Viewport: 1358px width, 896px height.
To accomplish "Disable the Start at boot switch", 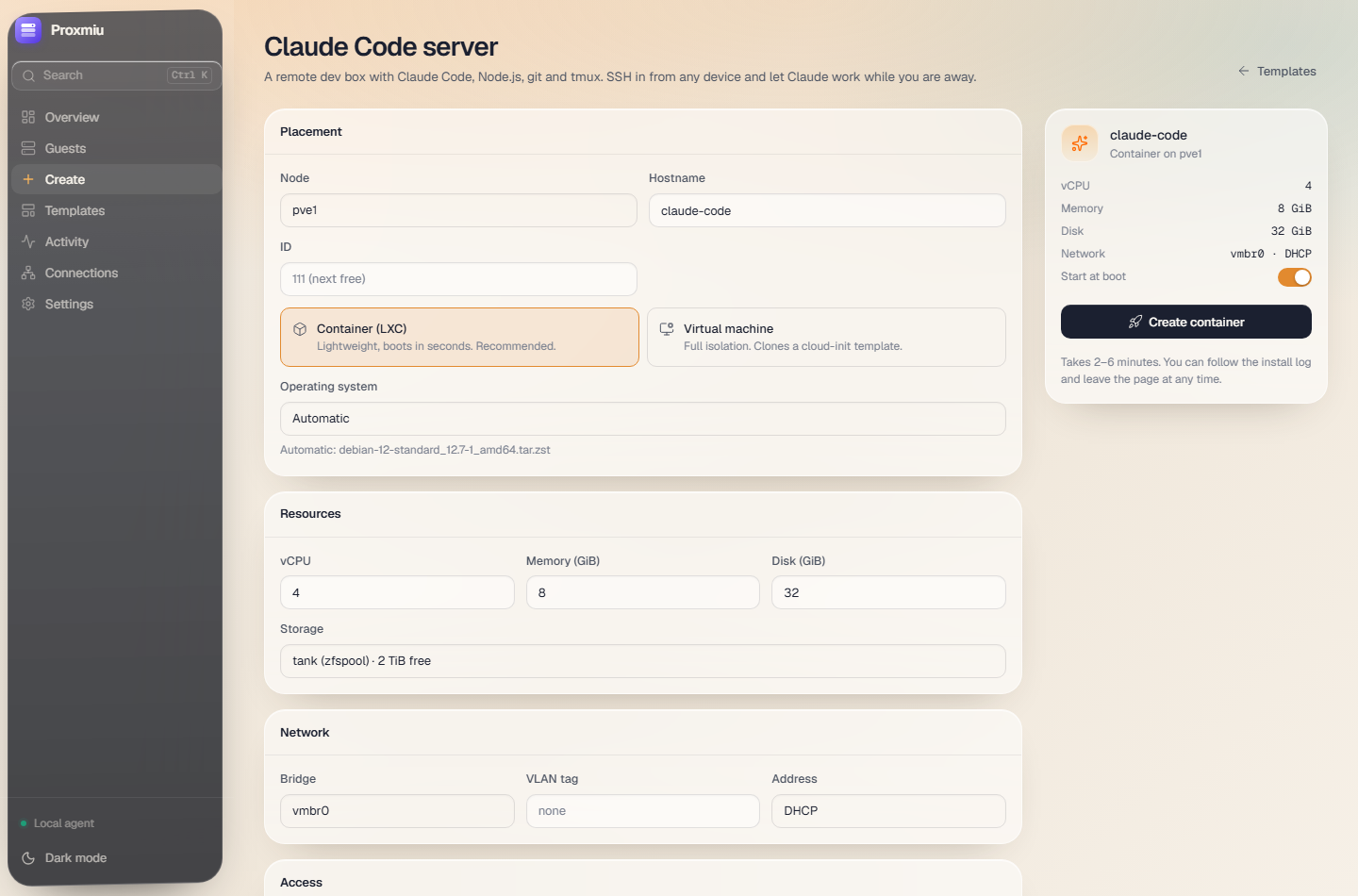I will click(1295, 277).
